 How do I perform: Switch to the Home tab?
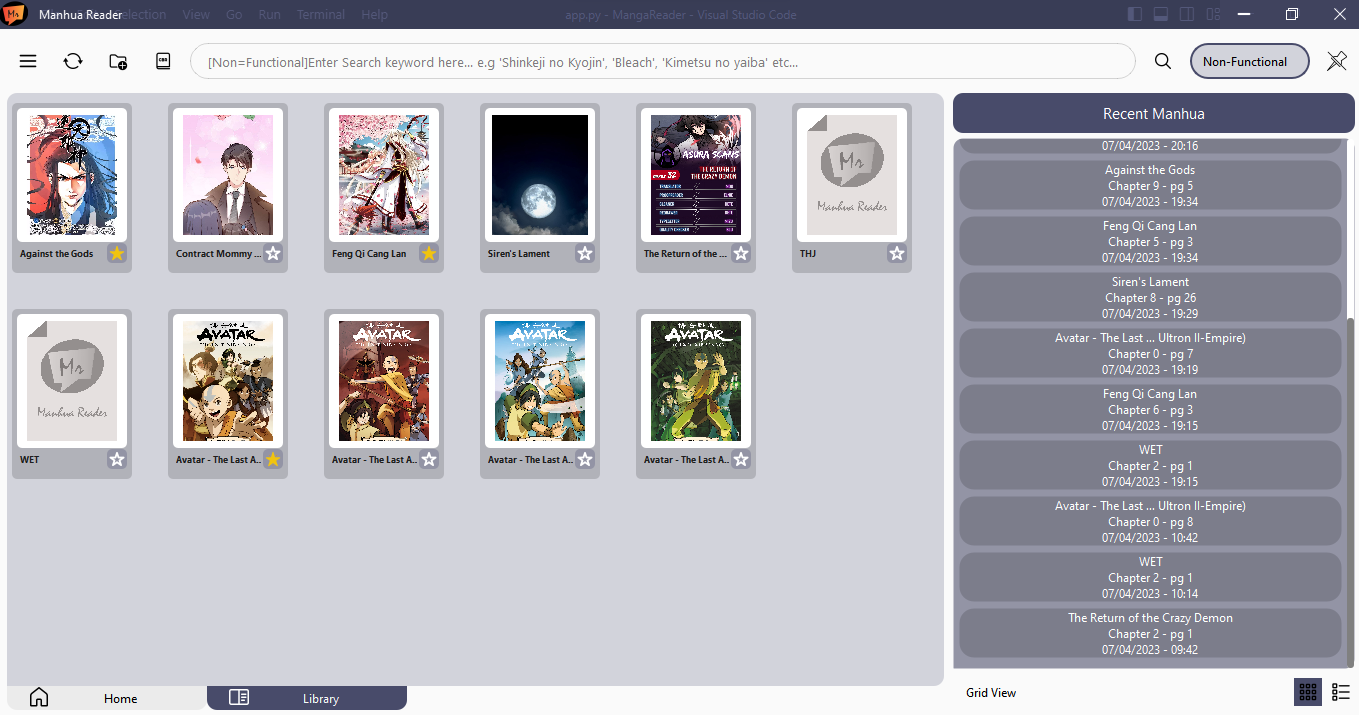107,698
